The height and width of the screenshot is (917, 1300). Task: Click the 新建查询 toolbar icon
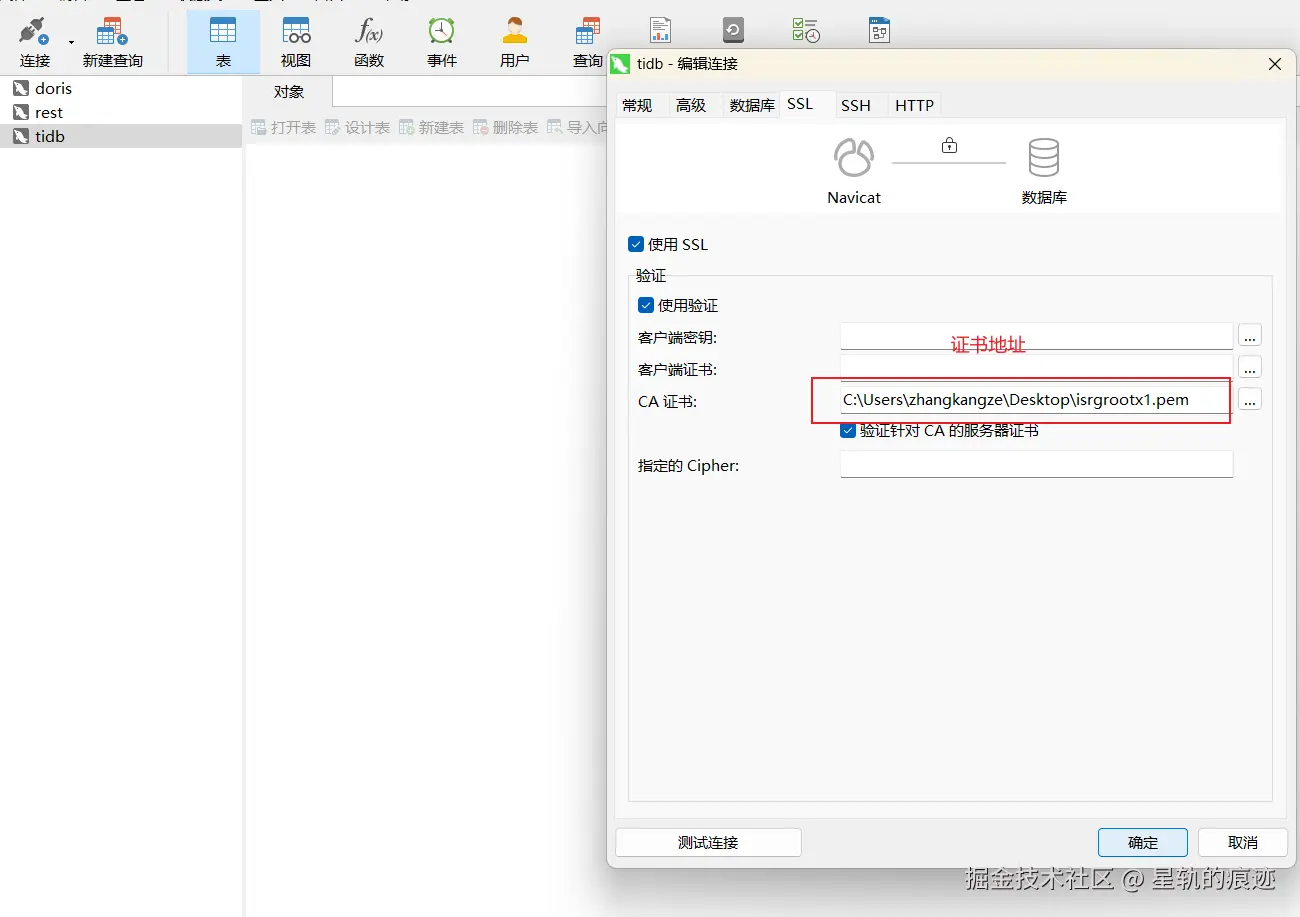113,42
